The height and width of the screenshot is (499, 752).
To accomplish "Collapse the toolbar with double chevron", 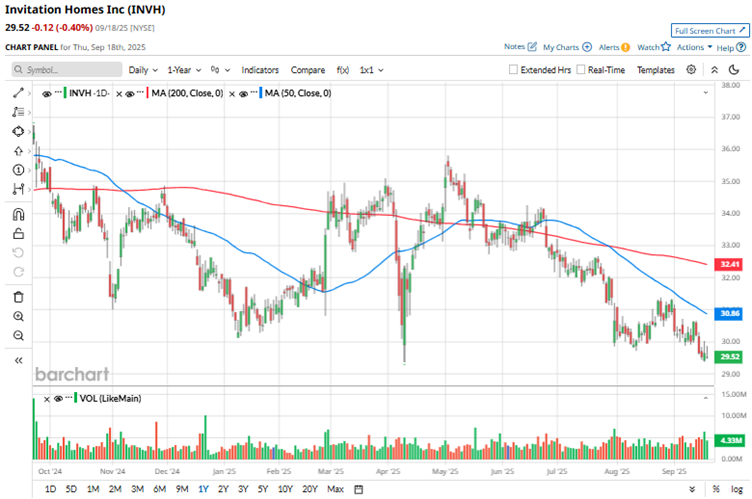I will click(x=714, y=70).
